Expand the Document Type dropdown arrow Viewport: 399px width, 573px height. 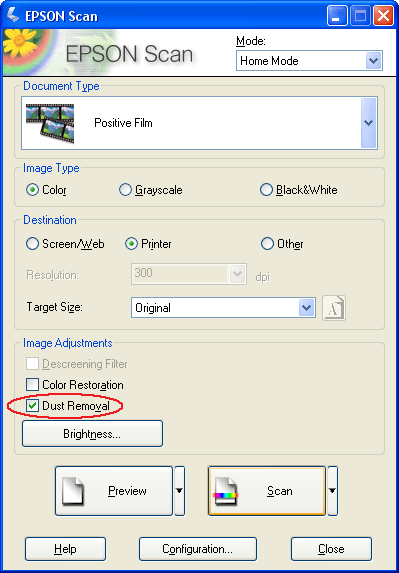[369, 123]
